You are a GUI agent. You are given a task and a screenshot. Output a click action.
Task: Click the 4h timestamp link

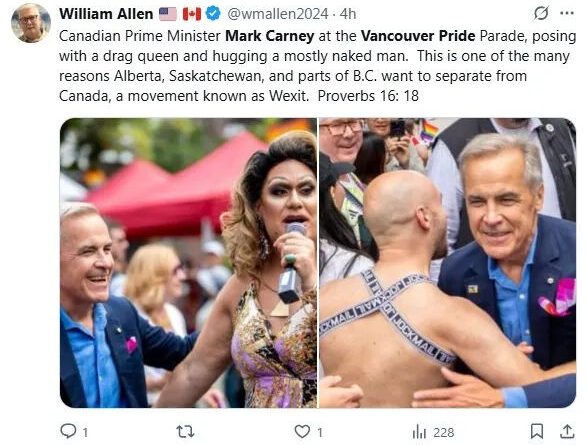pyautogui.click(x=348, y=14)
